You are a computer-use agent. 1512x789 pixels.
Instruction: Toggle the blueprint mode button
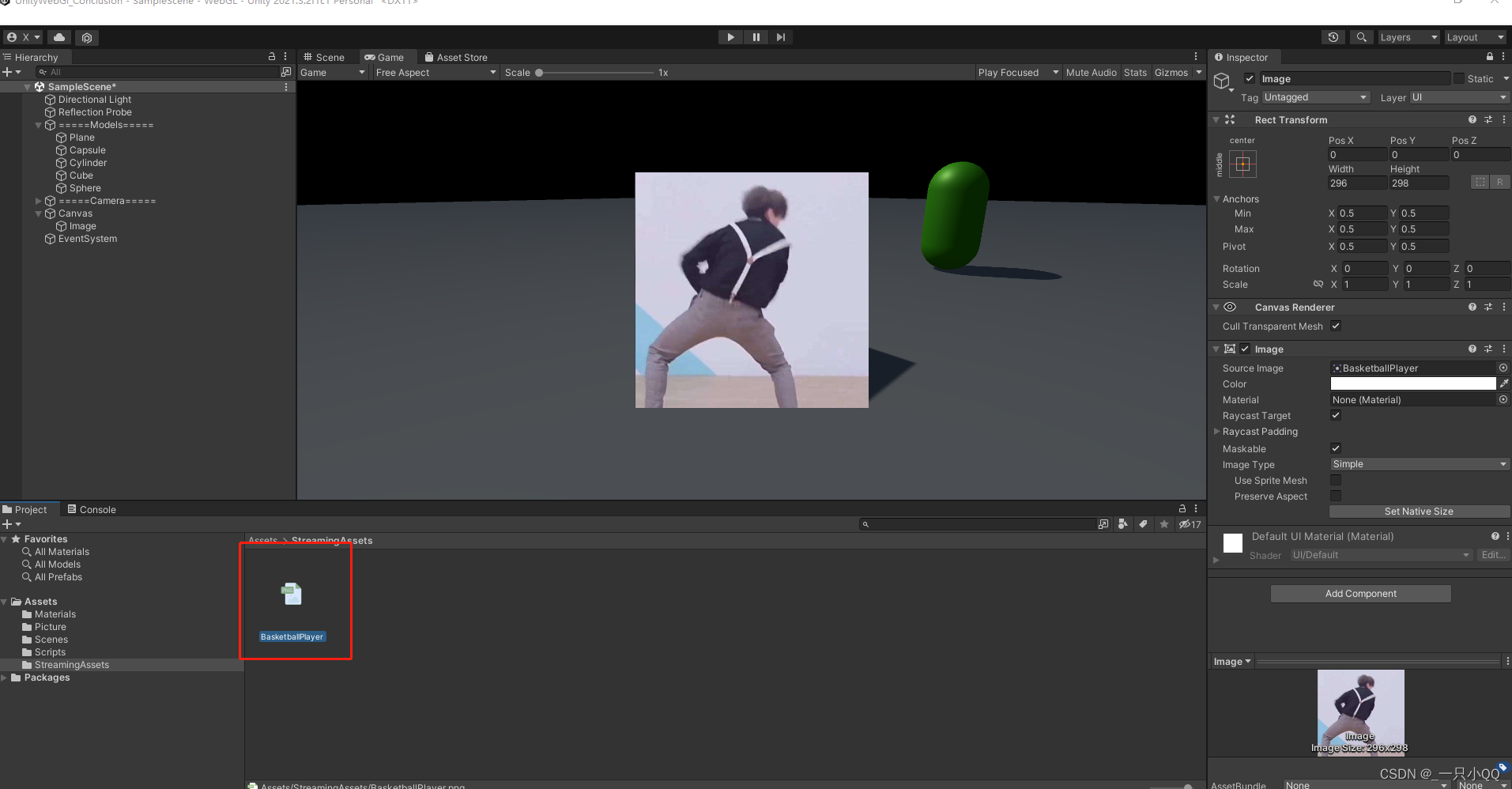[1480, 182]
